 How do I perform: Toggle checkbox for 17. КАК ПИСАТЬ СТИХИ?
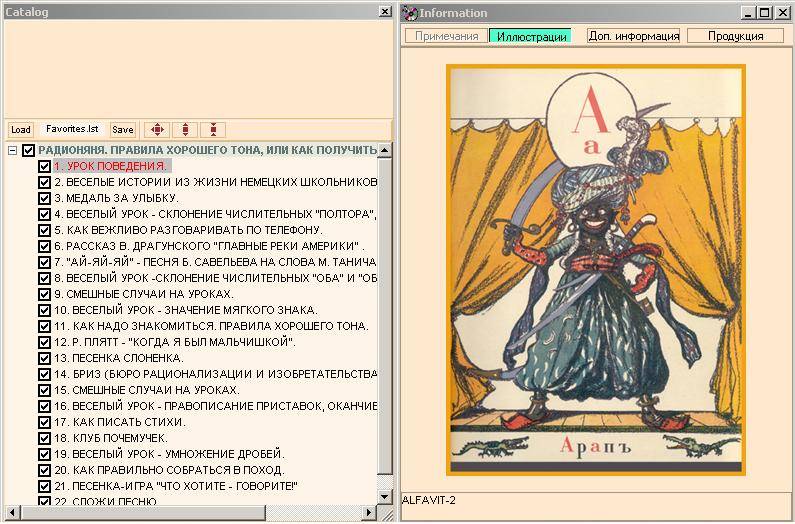[44, 422]
